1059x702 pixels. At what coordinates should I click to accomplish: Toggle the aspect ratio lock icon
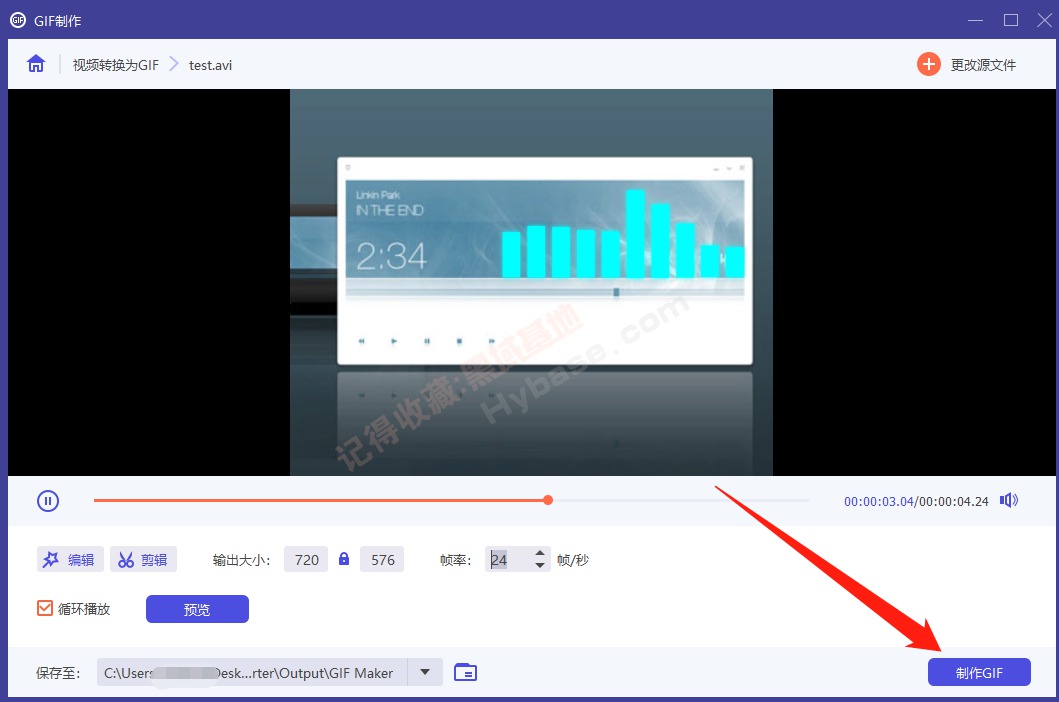[344, 559]
